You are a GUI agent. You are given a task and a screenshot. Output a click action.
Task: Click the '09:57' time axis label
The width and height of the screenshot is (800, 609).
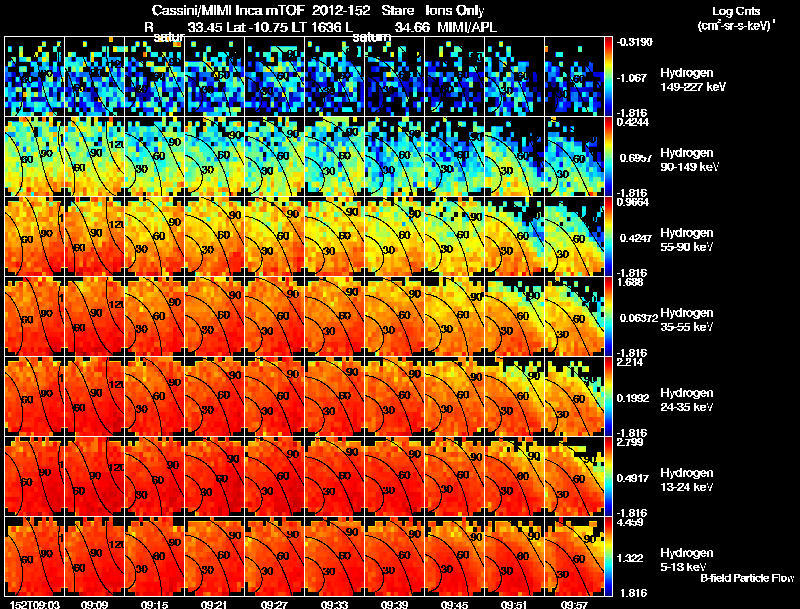click(x=574, y=604)
